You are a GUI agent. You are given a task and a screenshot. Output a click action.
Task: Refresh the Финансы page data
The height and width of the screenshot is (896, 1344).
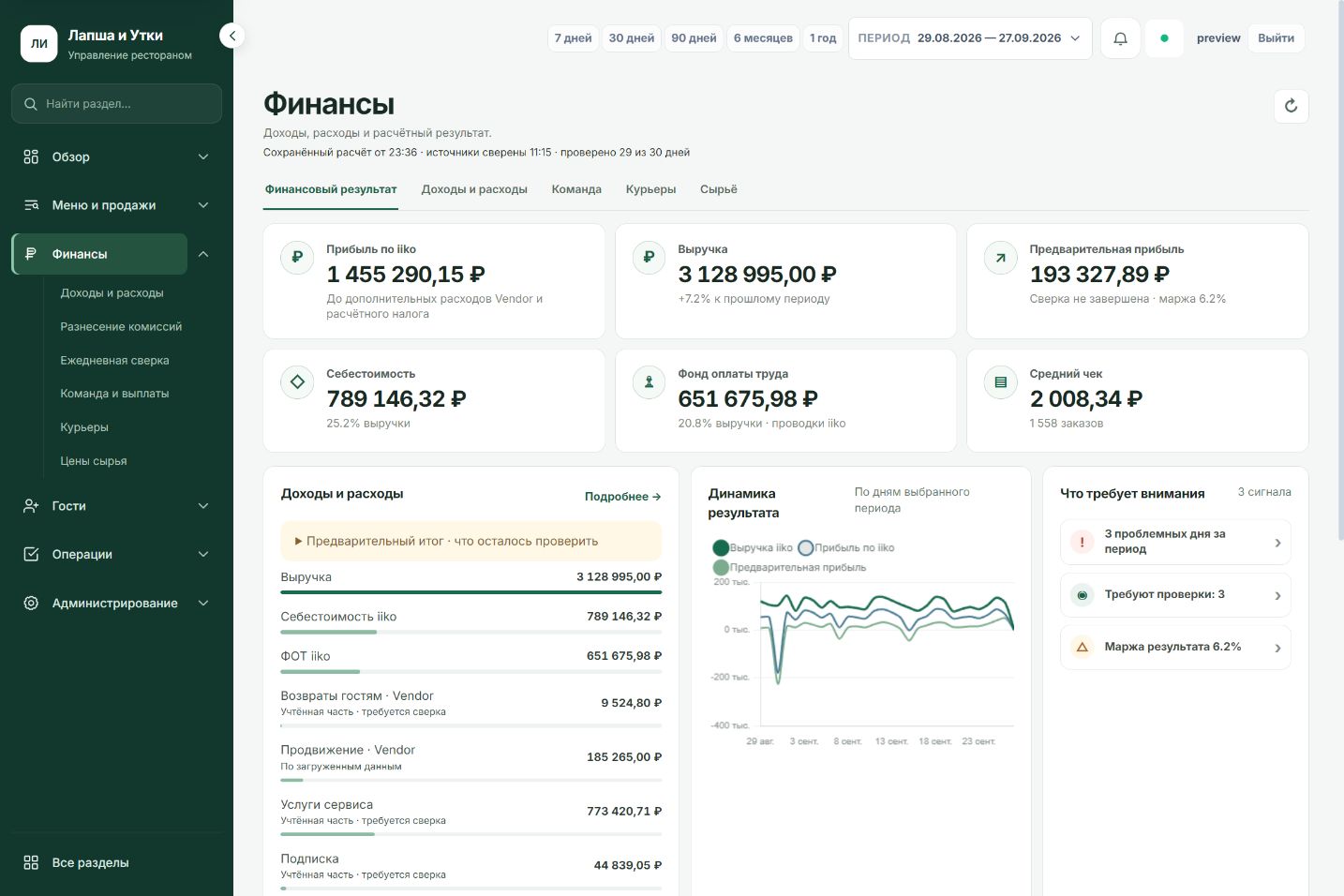point(1291,106)
